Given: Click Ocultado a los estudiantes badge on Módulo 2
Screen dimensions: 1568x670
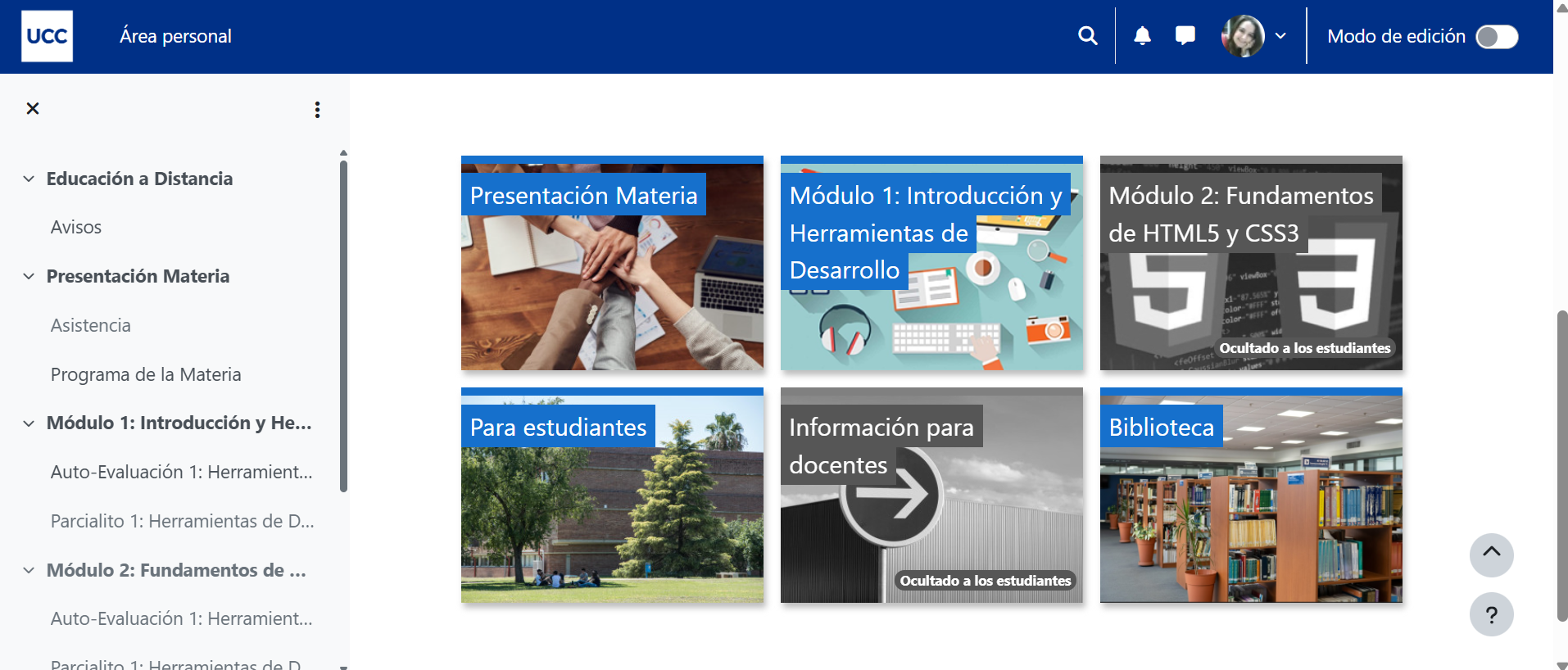Looking at the screenshot, I should click(x=1304, y=348).
